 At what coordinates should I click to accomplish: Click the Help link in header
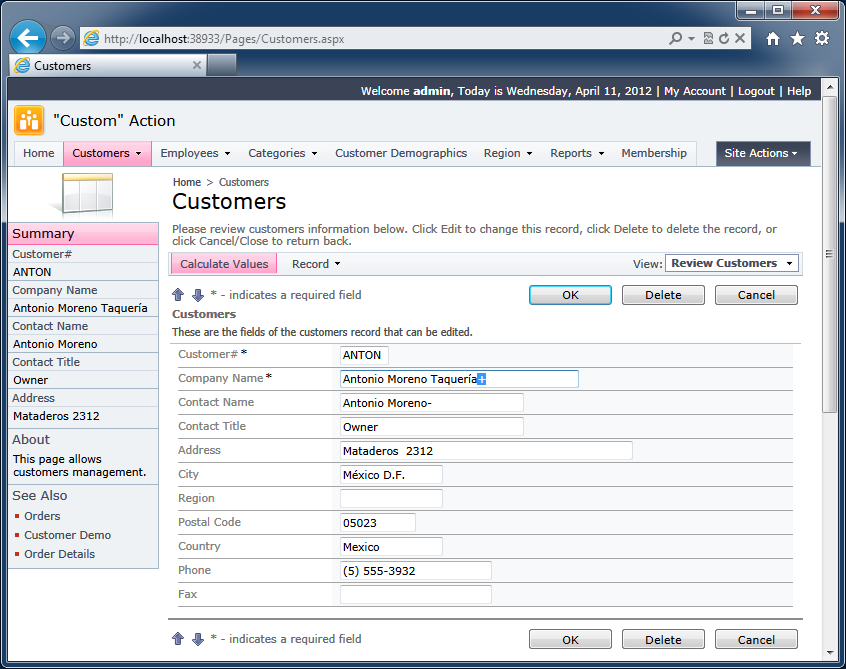tap(799, 91)
